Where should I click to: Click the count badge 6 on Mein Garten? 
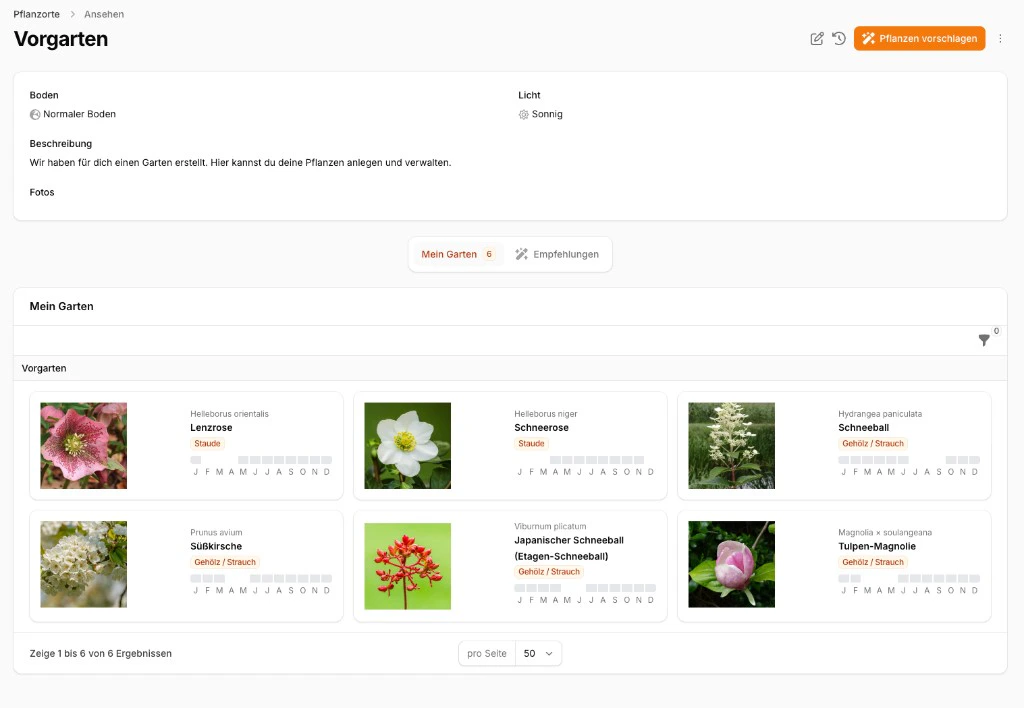pyautogui.click(x=488, y=254)
